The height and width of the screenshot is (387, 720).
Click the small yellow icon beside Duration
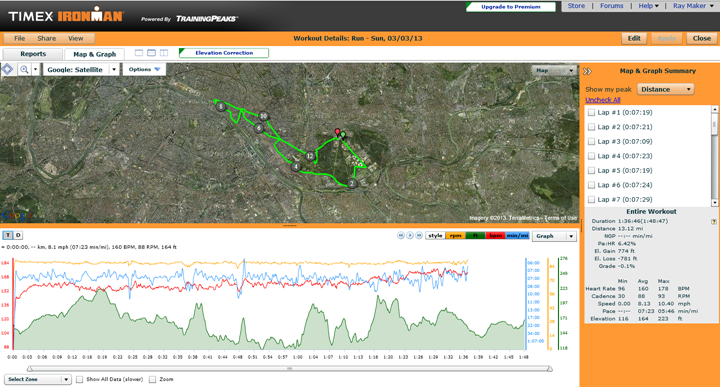click(x=714, y=221)
